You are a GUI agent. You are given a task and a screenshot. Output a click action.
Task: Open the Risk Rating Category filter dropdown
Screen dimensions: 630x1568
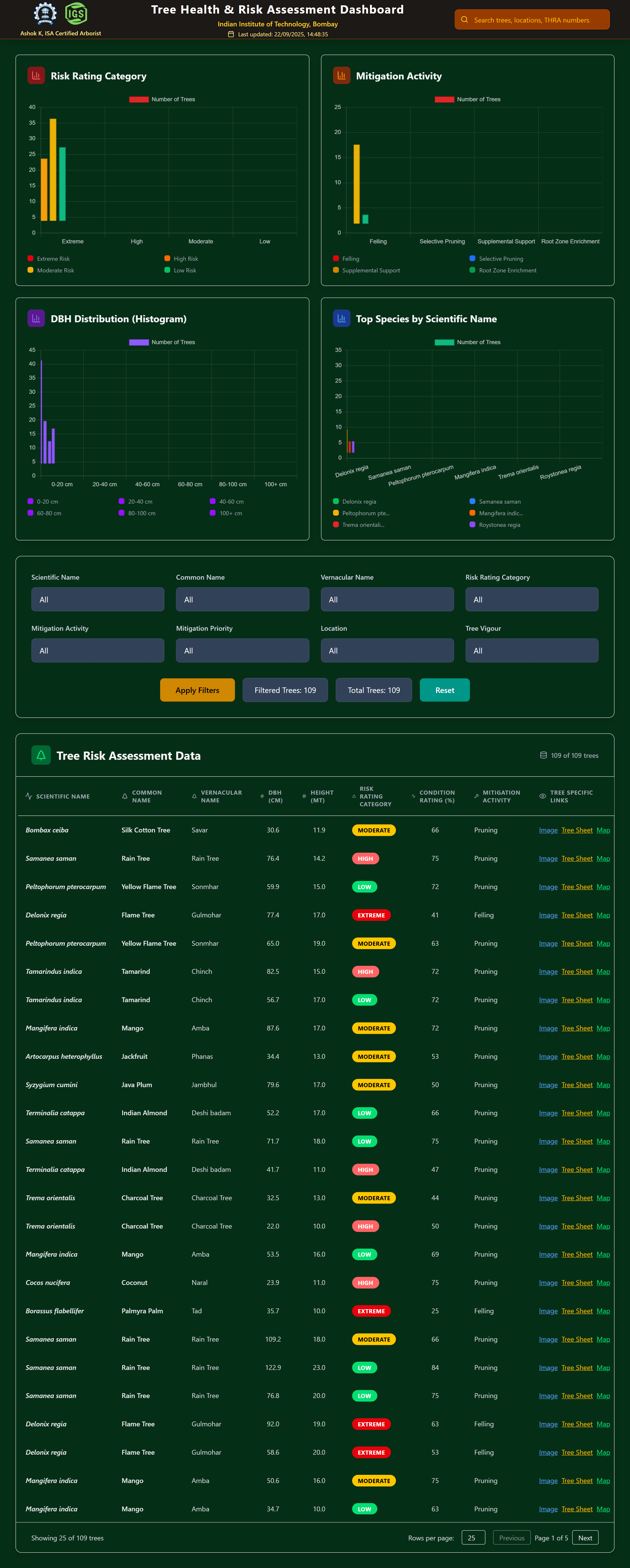point(532,600)
